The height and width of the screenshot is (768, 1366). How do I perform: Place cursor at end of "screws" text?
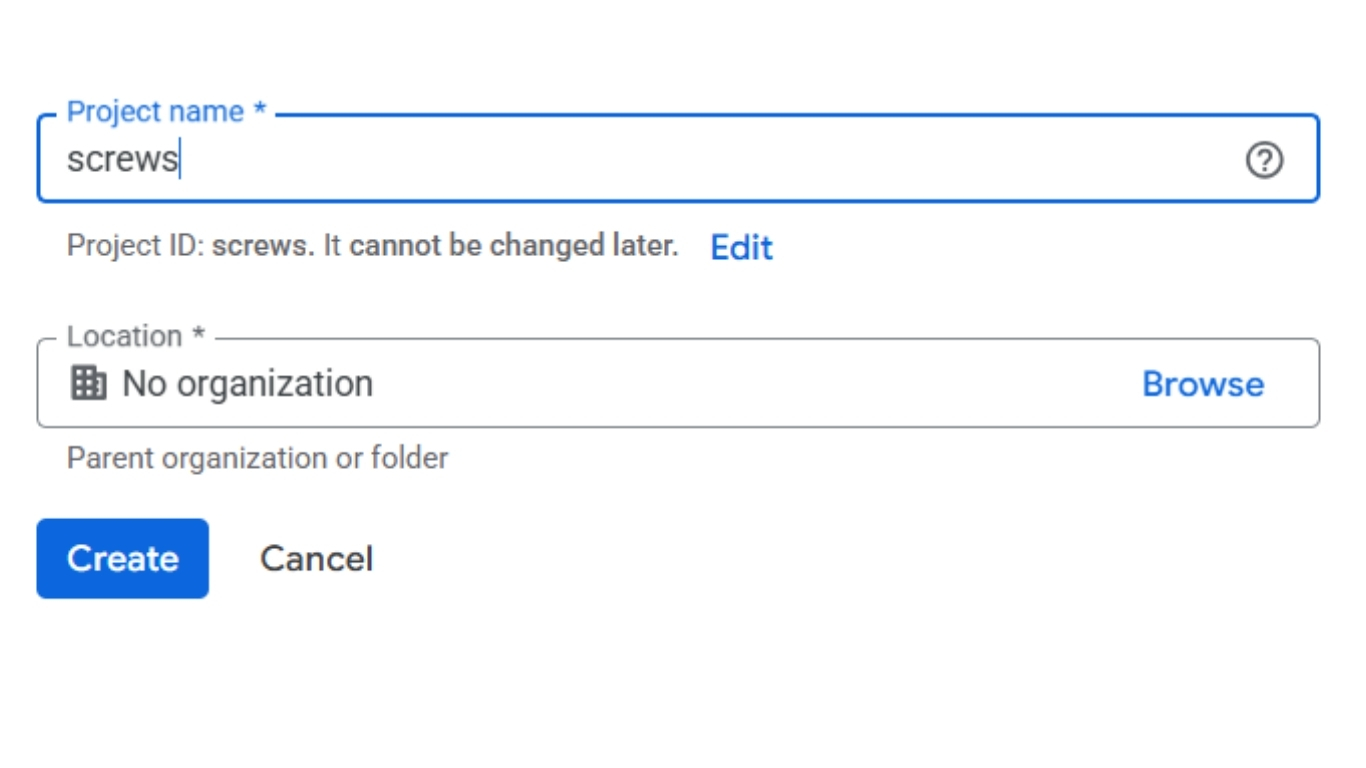coord(180,160)
